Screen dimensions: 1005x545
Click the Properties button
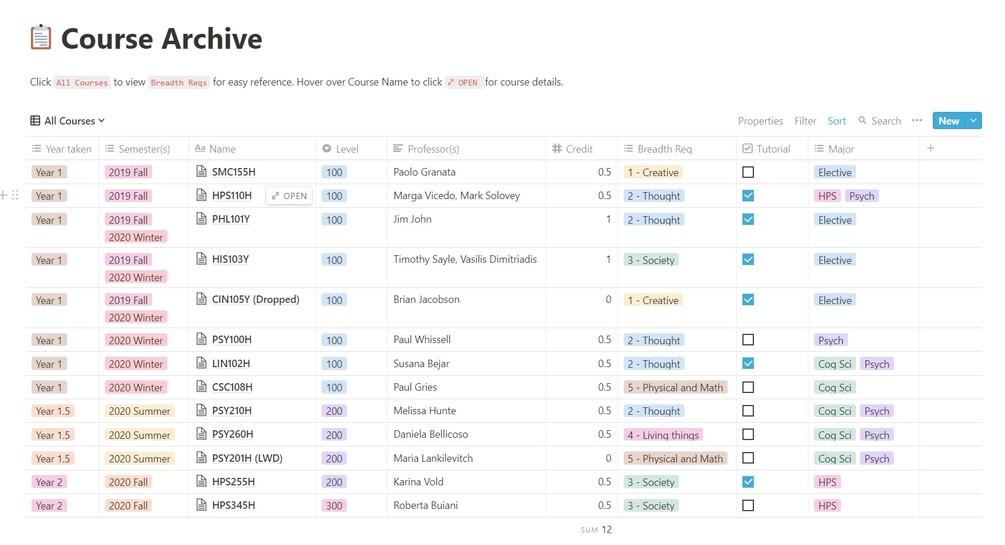point(760,121)
